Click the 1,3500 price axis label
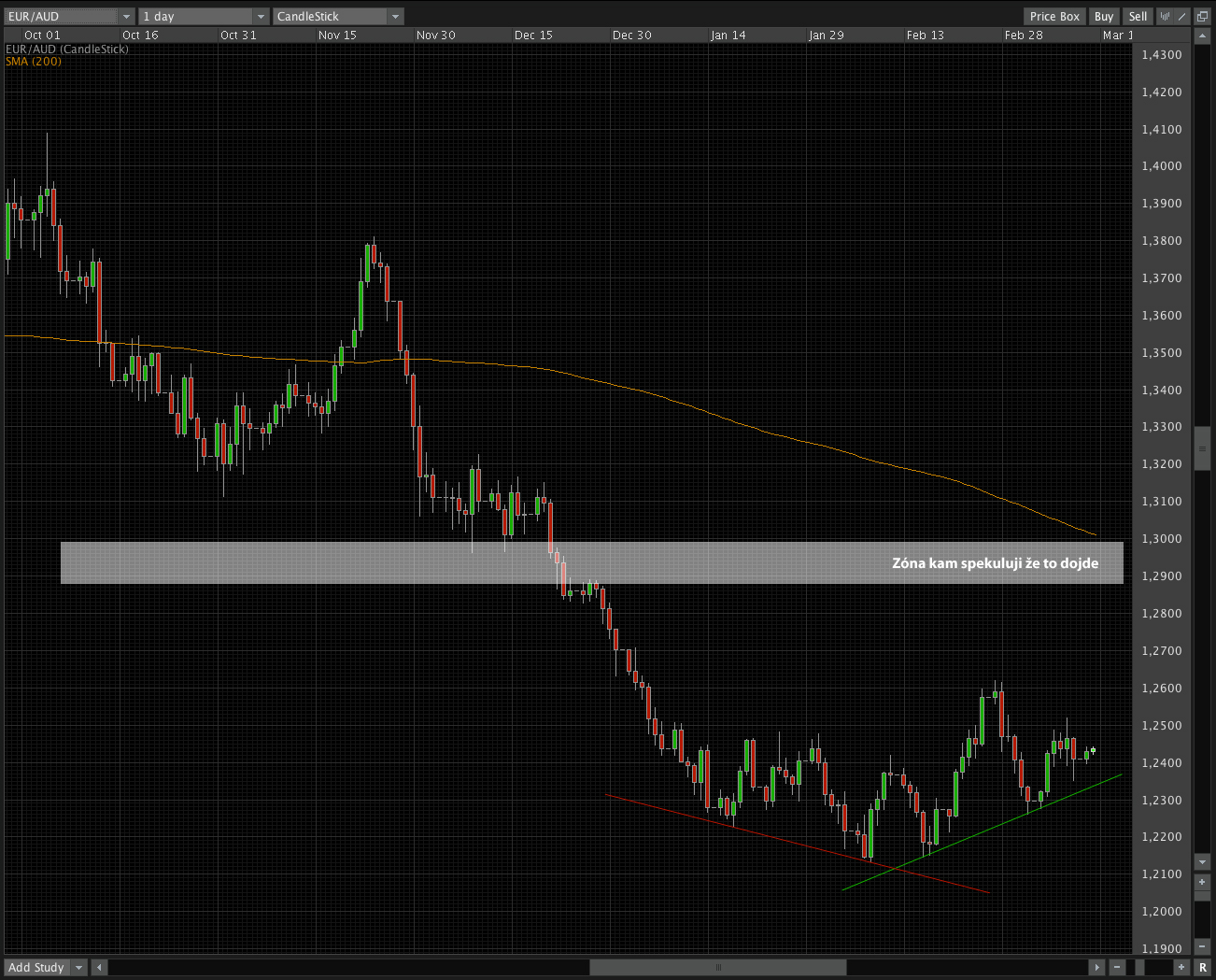The width and height of the screenshot is (1216, 980). (x=1162, y=353)
